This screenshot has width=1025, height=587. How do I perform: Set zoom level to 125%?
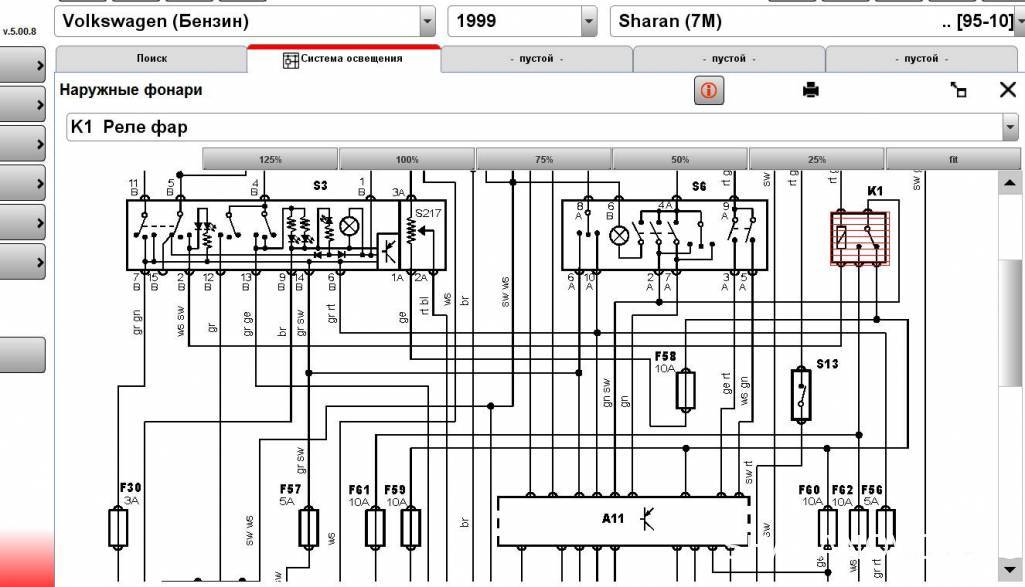pyautogui.click(x=270, y=160)
